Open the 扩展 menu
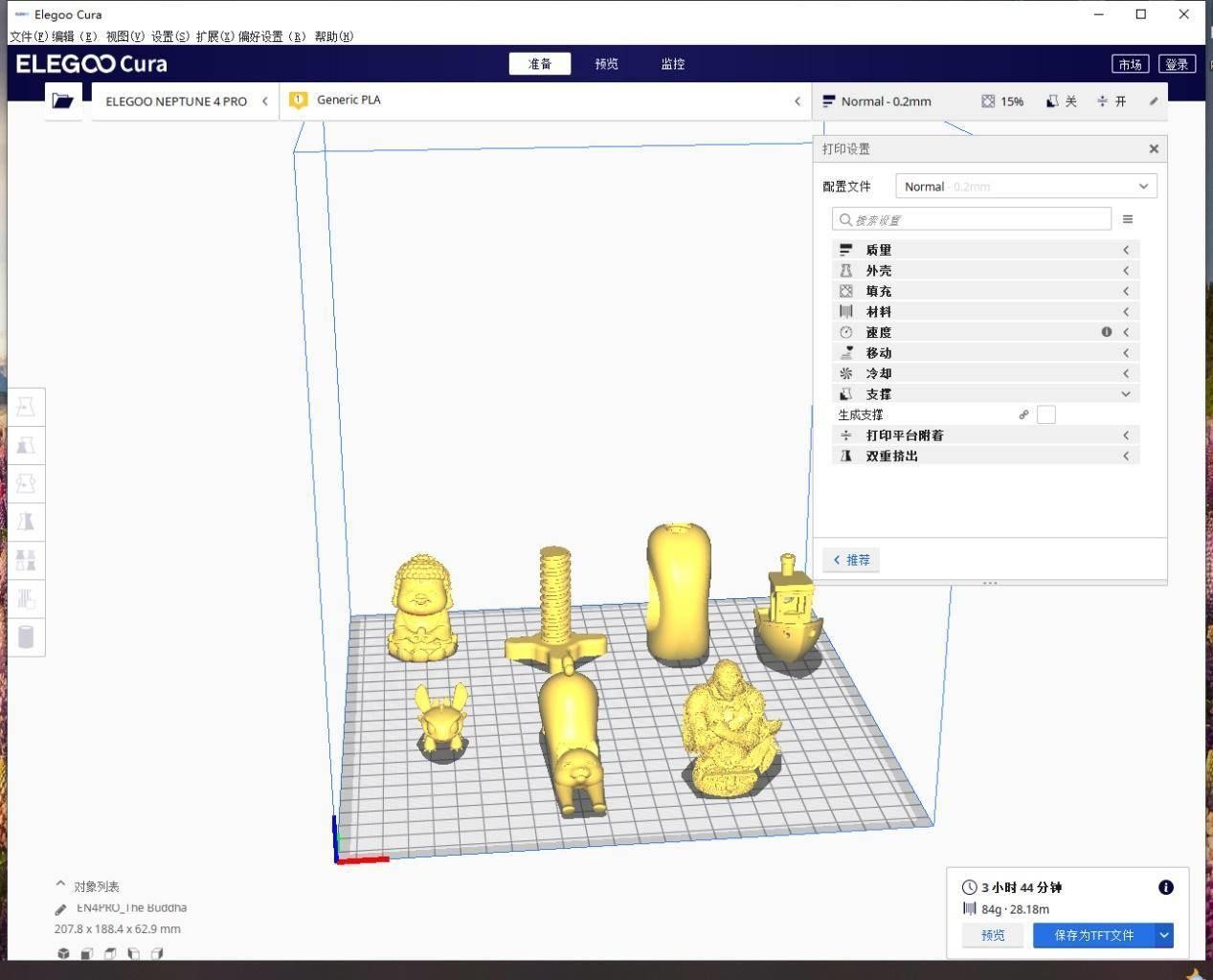 (x=213, y=36)
